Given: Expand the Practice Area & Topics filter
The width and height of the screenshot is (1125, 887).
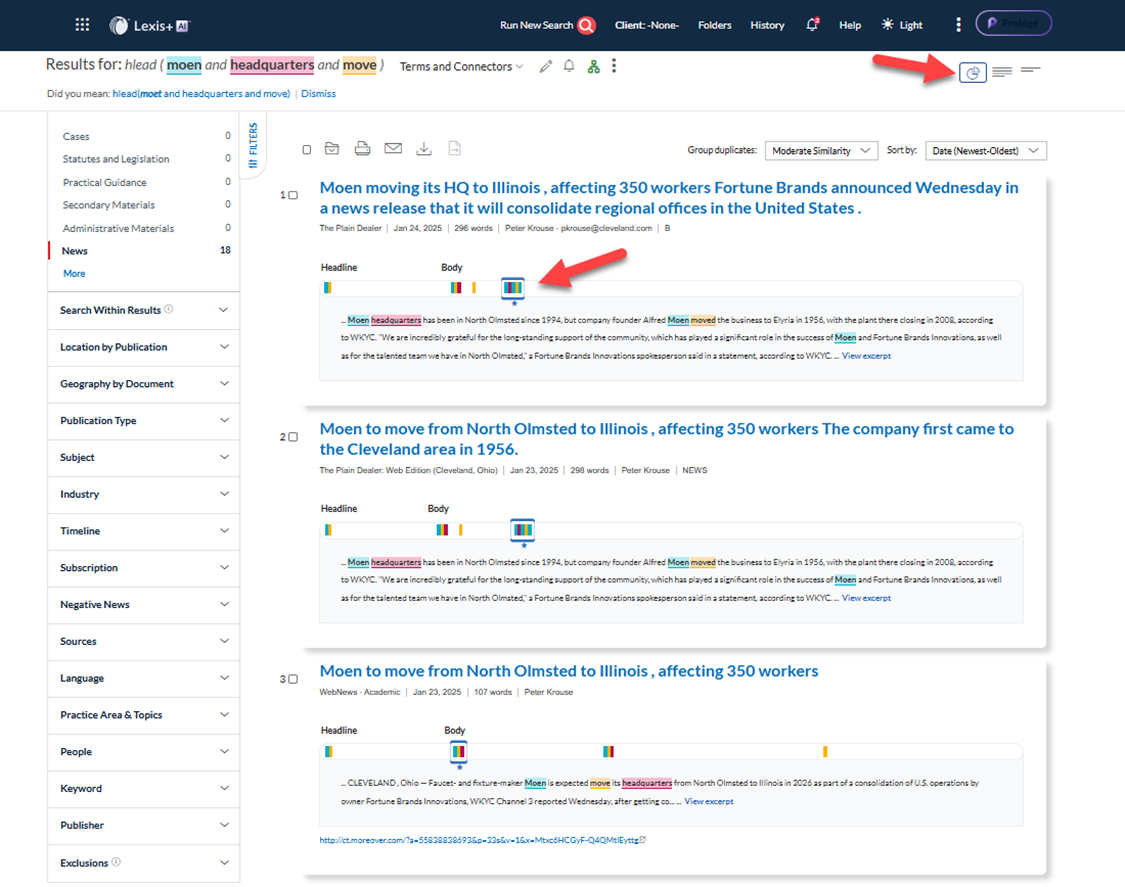Looking at the screenshot, I should [143, 715].
